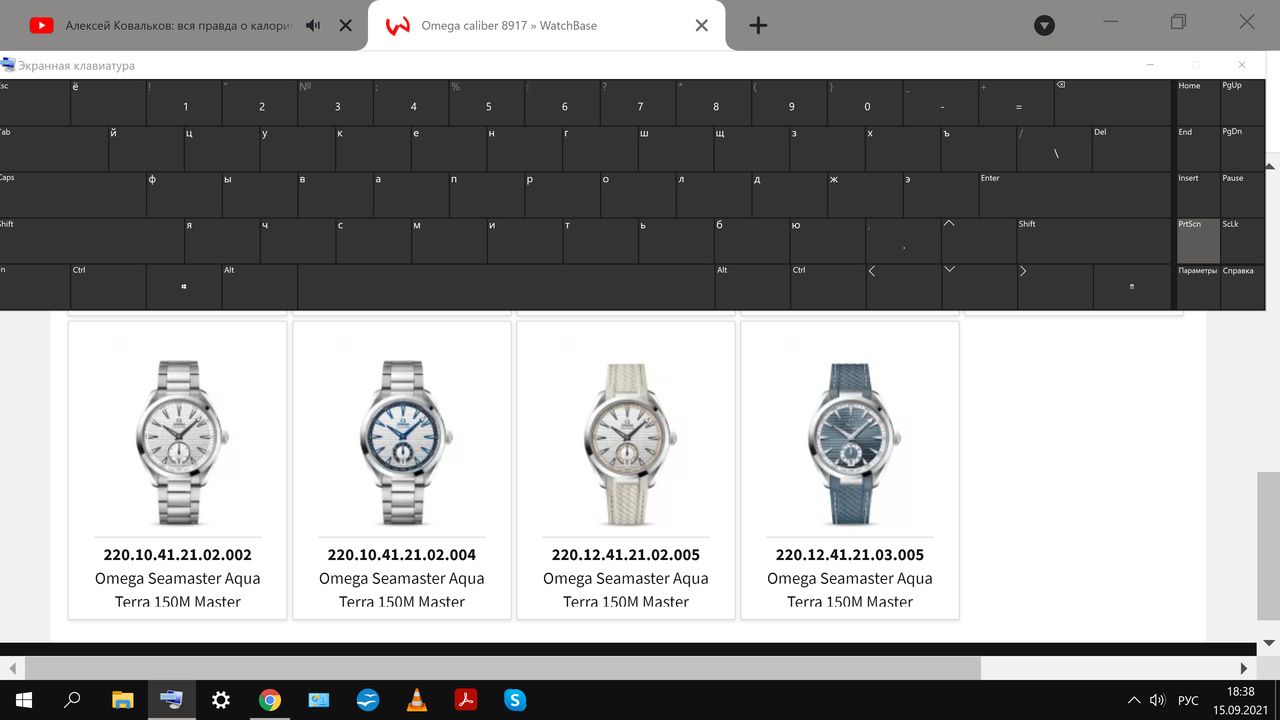Open watch link 220.10.41.21.02.002
This screenshot has height=720, width=1280.
(x=178, y=554)
